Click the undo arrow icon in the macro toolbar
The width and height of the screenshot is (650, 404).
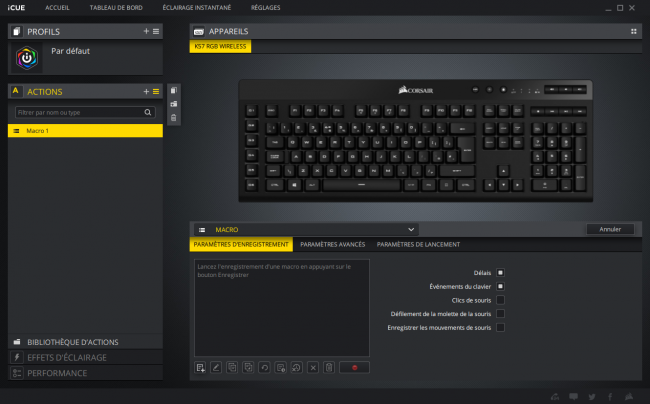264,368
